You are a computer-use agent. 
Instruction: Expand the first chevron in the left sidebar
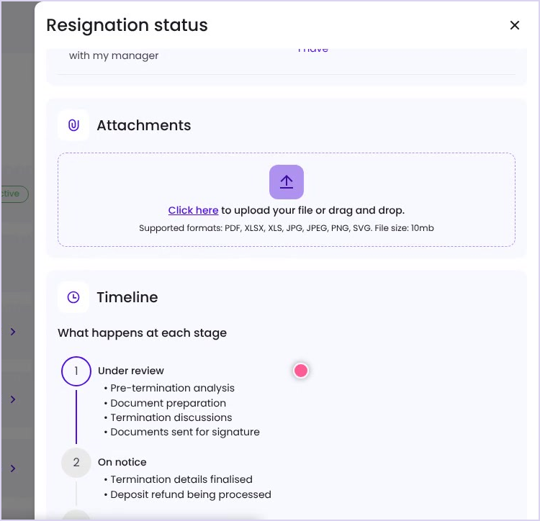pos(13,332)
